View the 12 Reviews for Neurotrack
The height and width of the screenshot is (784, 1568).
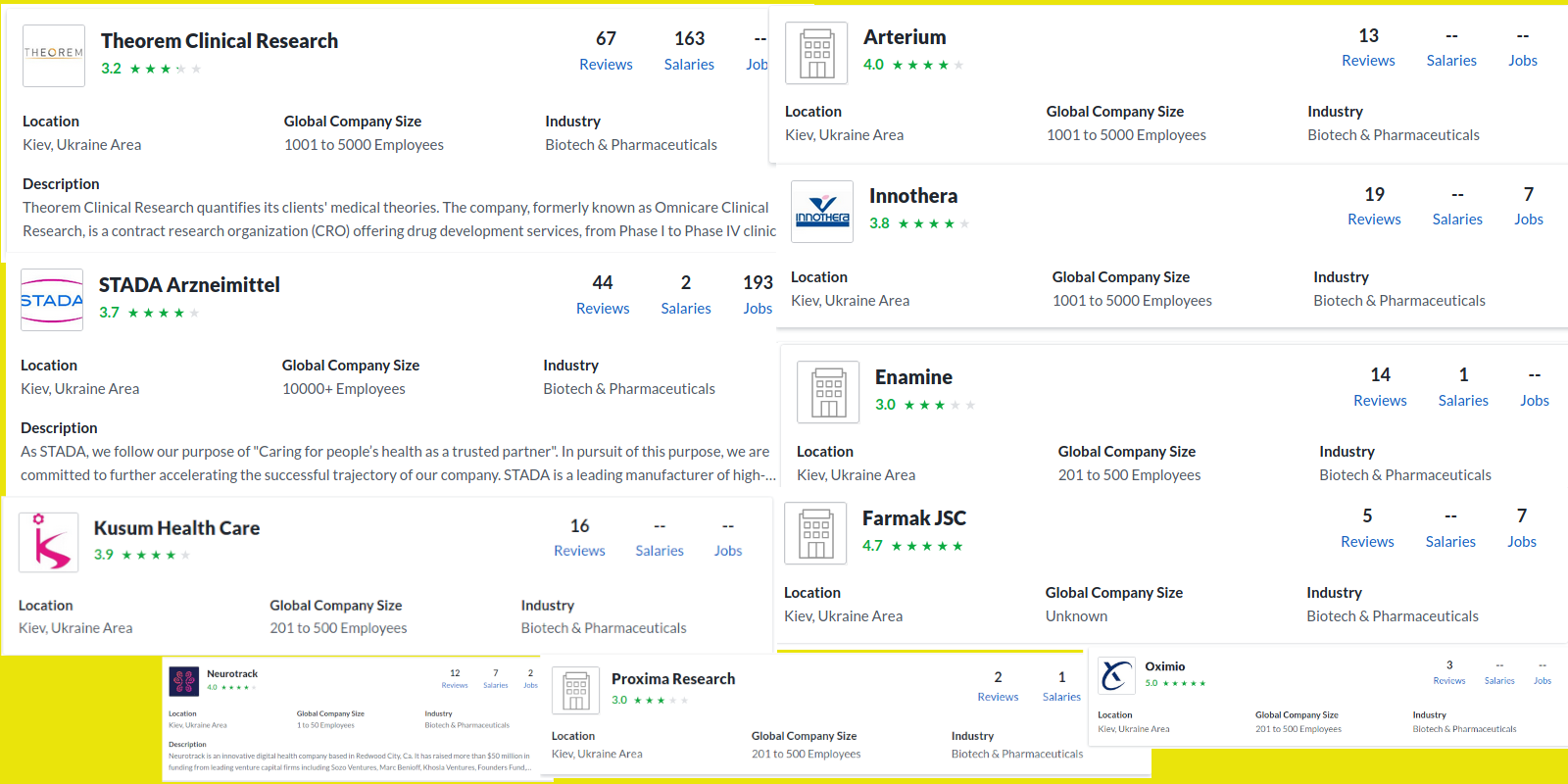pos(455,679)
